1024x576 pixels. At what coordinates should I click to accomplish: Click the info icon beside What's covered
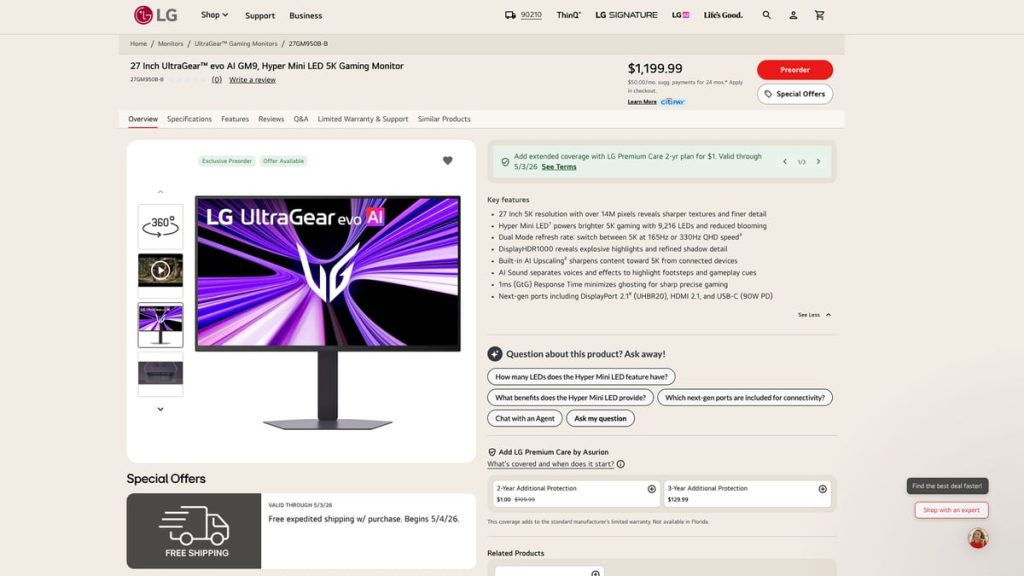pyautogui.click(x=620, y=464)
